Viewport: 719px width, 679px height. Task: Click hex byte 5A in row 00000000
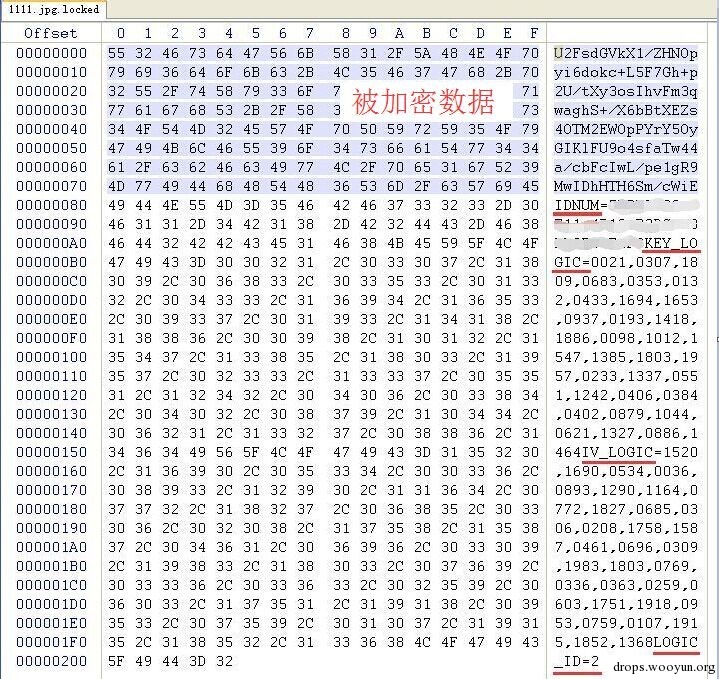(422, 53)
